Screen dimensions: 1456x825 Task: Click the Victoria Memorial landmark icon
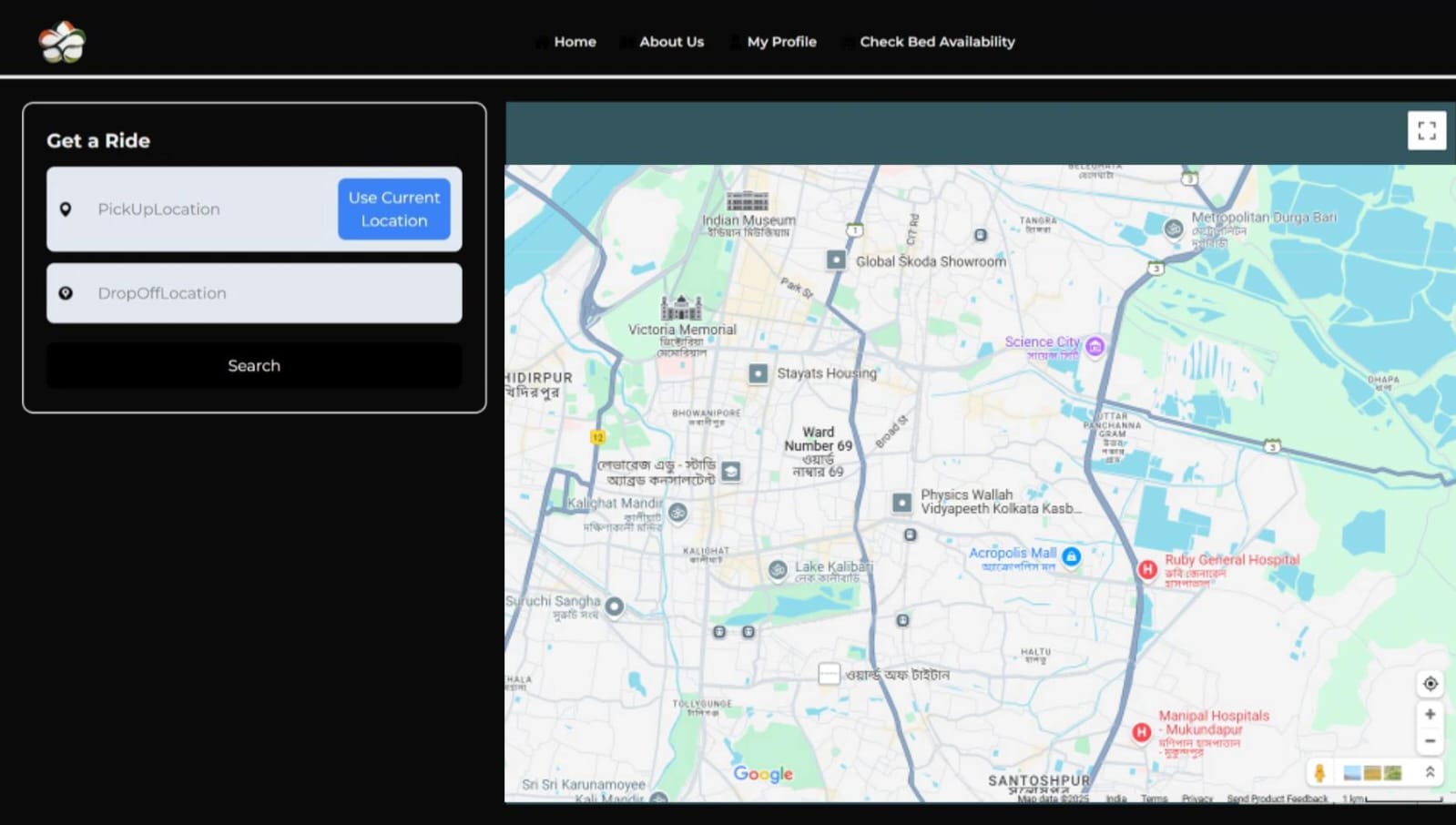coord(681,308)
